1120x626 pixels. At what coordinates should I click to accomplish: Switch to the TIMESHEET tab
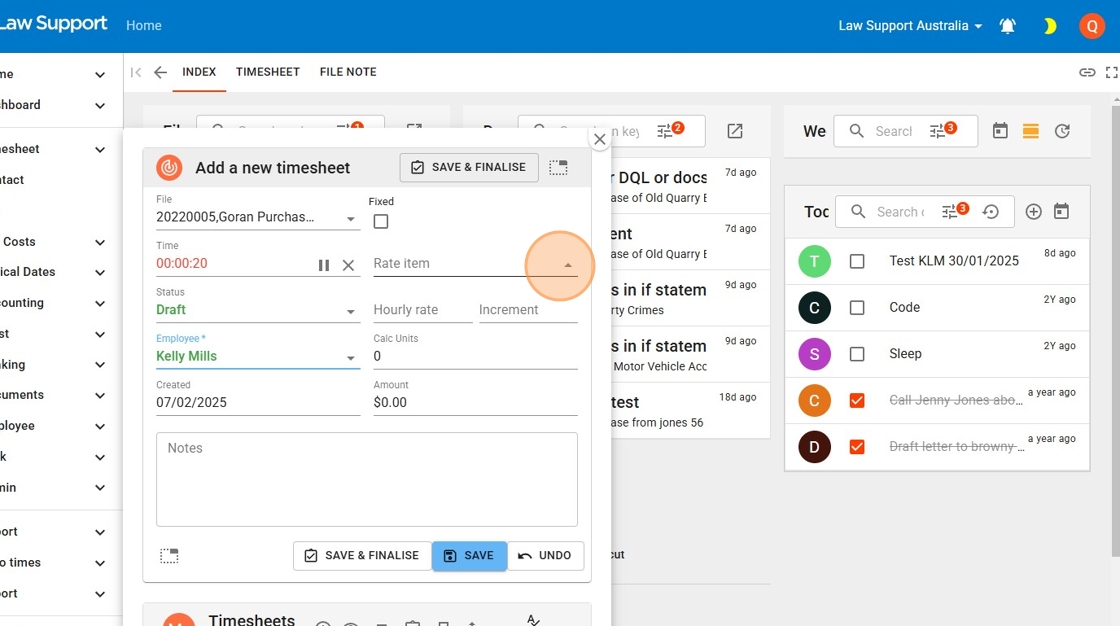point(268,72)
